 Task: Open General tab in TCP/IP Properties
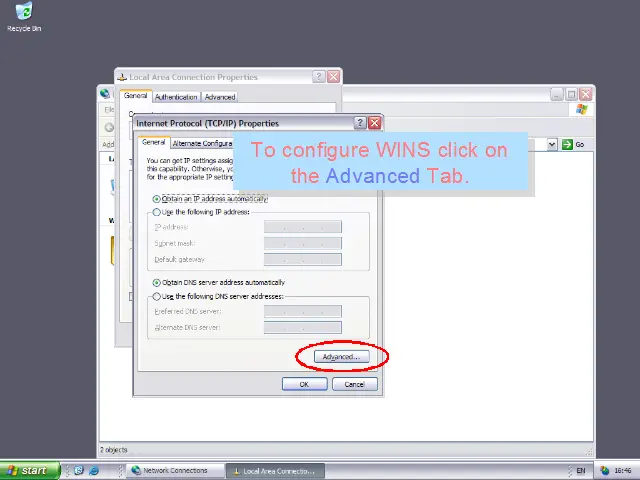pos(153,142)
